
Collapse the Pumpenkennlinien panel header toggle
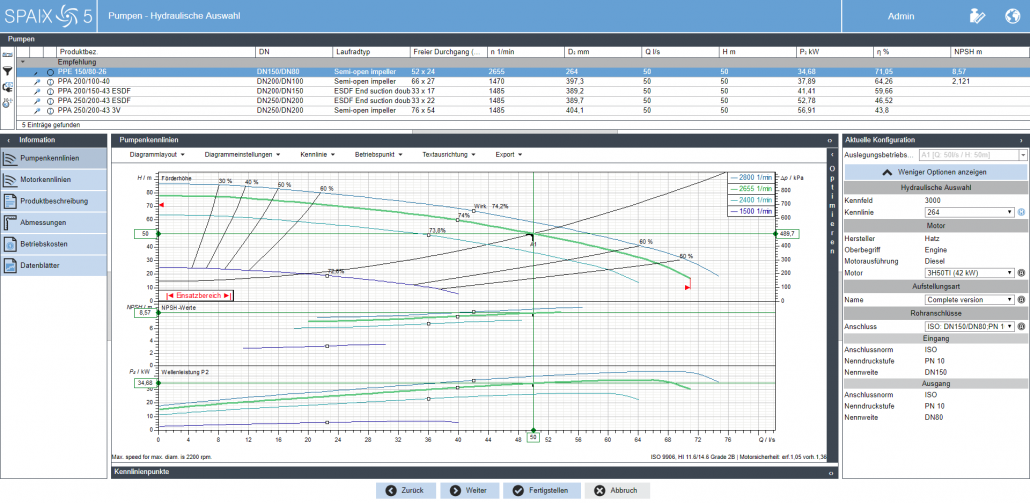tap(830, 141)
